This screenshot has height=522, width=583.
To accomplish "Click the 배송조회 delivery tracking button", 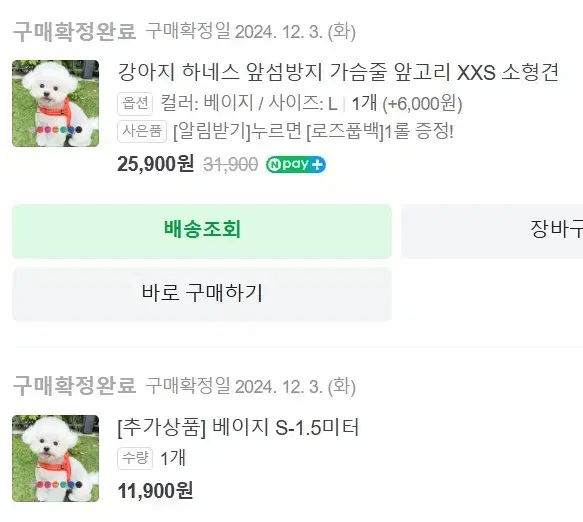I will tap(202, 231).
